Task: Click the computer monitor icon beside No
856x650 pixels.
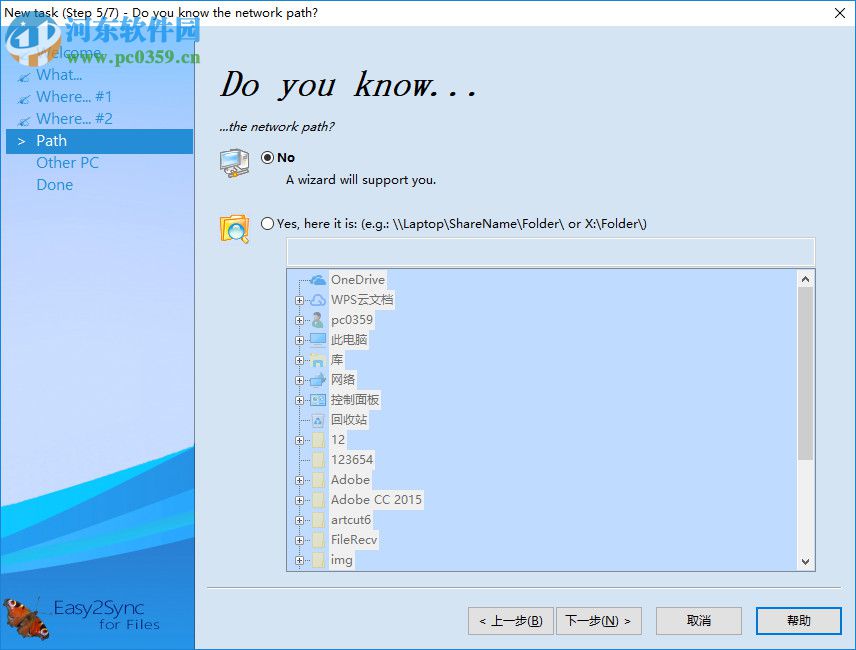Action: click(x=235, y=160)
